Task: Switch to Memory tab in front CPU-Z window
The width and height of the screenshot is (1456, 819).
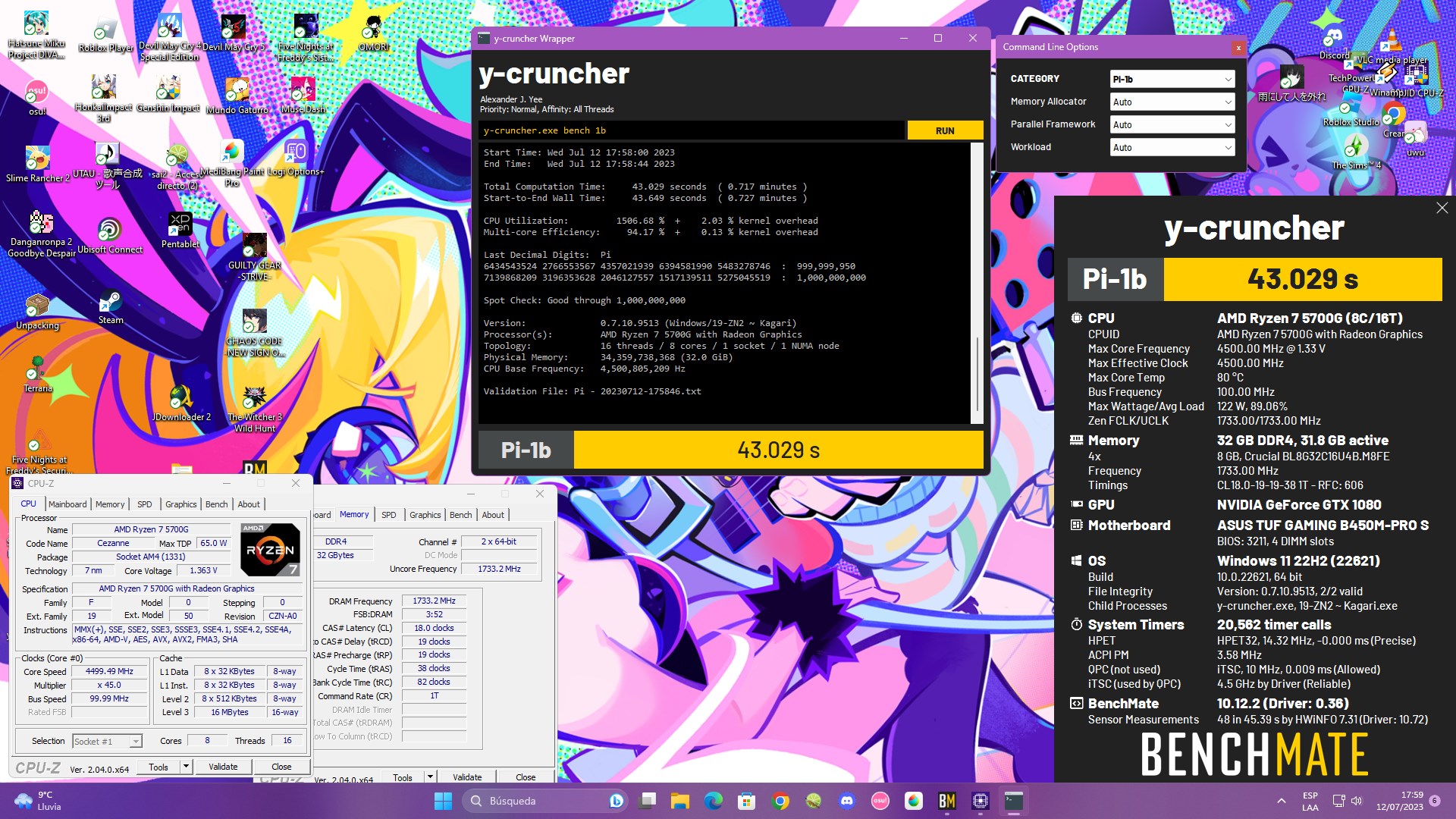Action: tap(110, 504)
